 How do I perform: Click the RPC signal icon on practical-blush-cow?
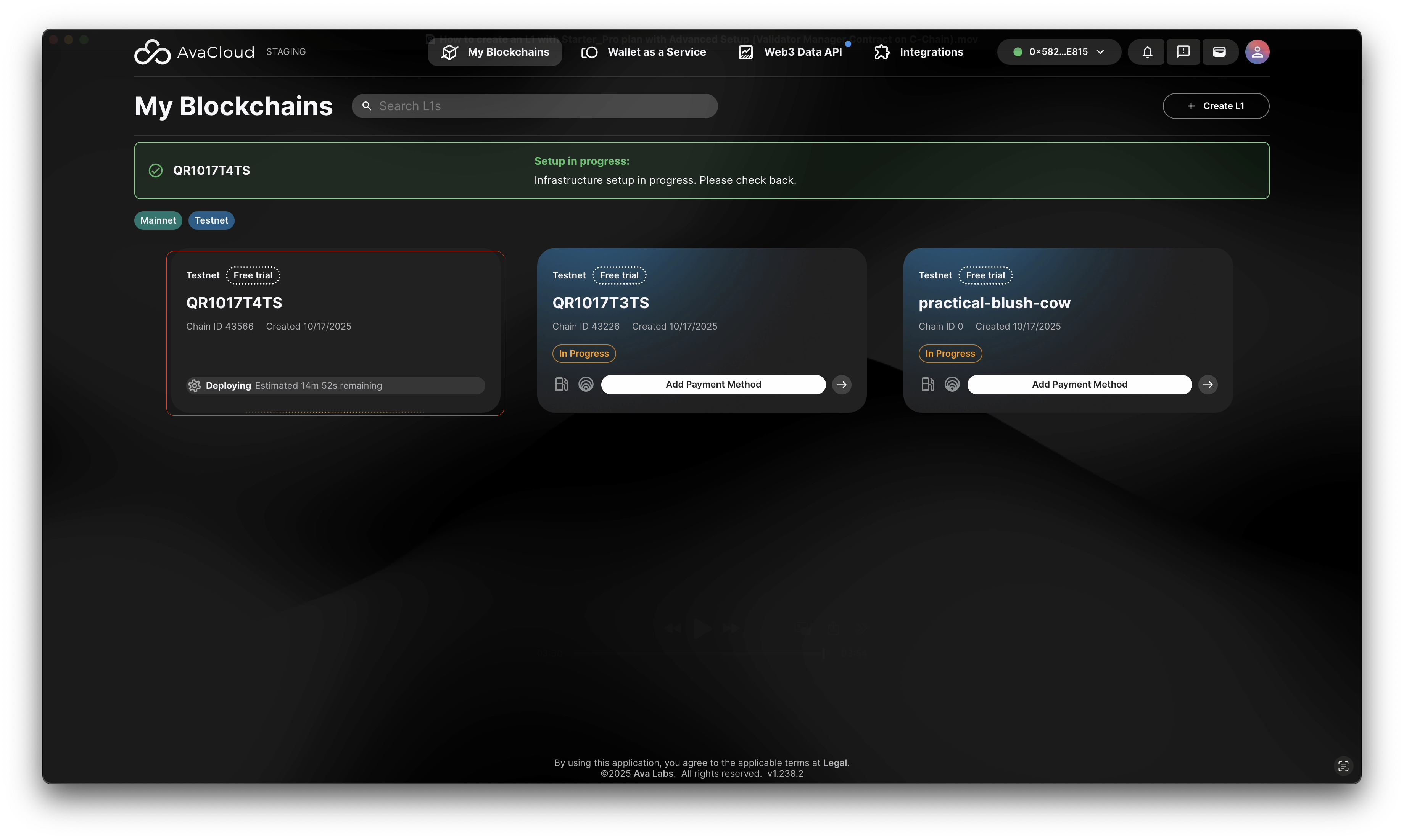pos(952,385)
